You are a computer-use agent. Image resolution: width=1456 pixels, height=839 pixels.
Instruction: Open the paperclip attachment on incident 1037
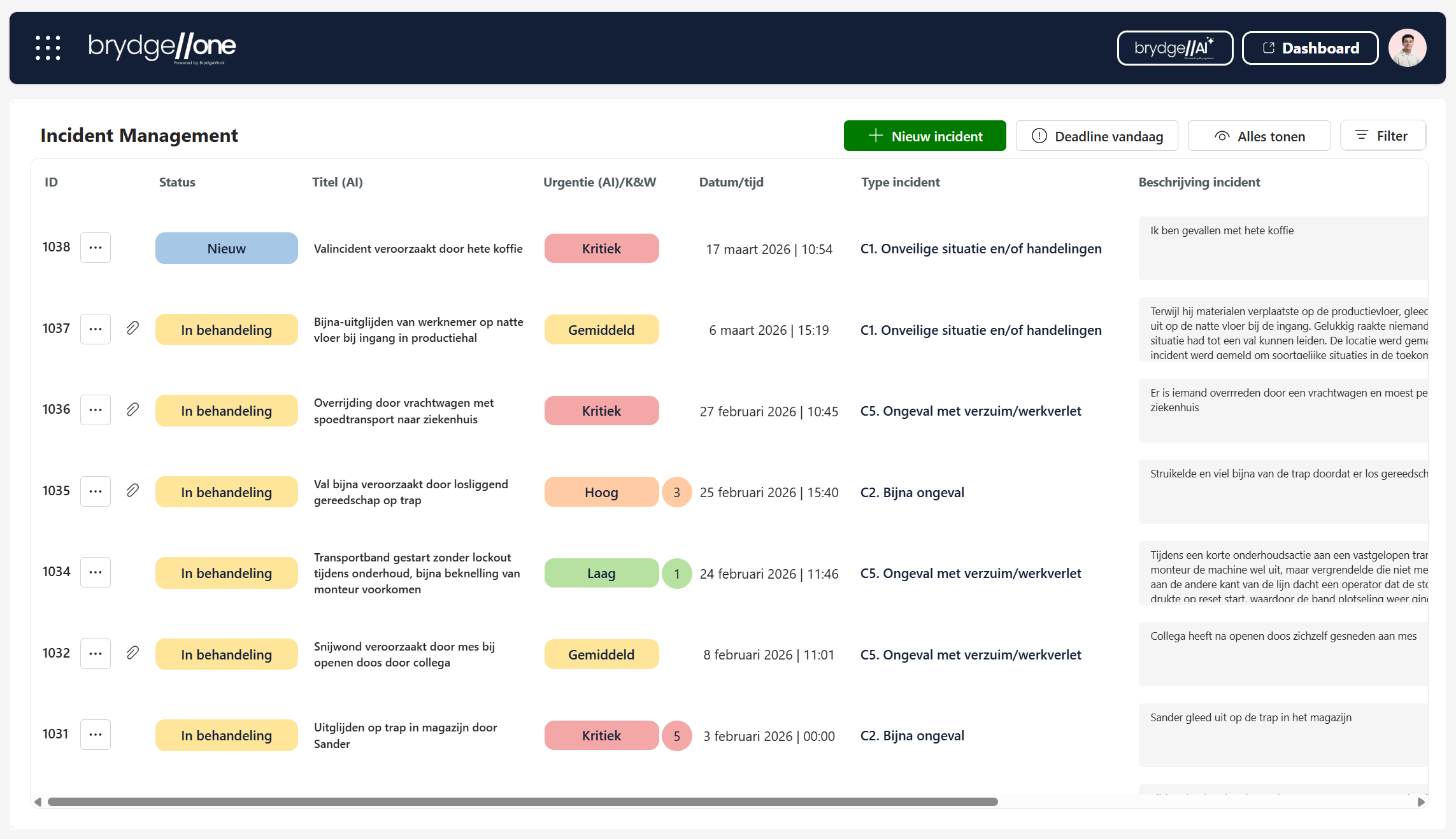tap(132, 329)
